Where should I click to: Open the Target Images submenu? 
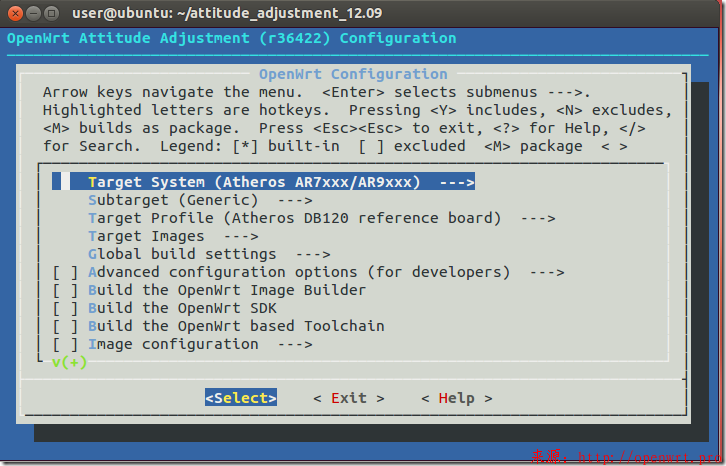(x=173, y=236)
